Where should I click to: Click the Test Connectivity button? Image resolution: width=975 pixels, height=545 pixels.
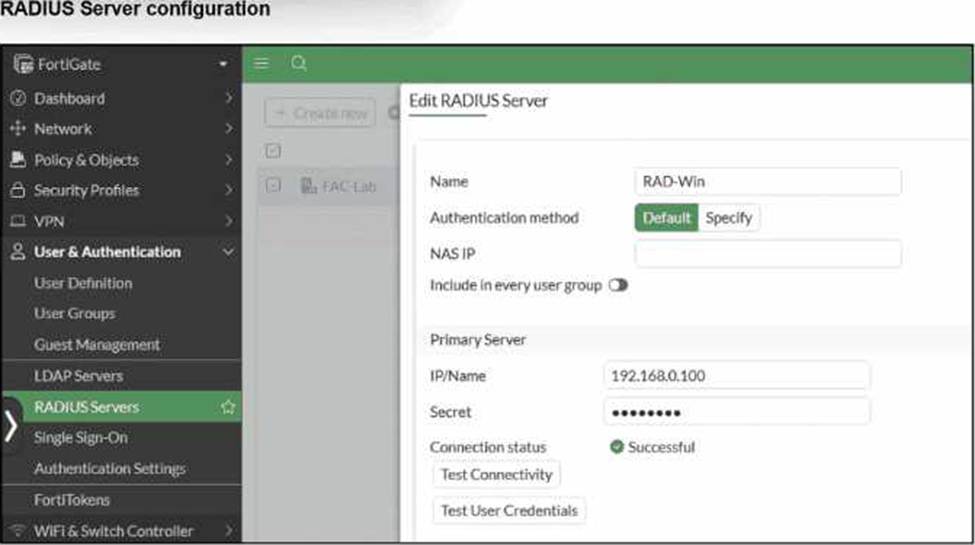click(x=496, y=474)
